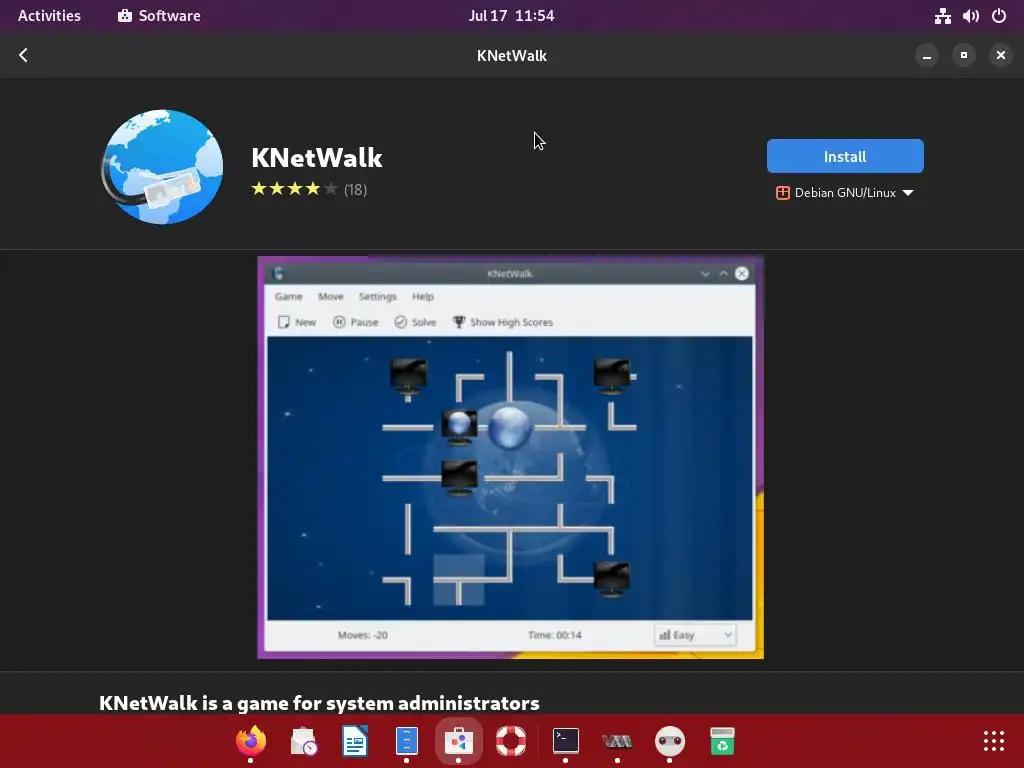Image resolution: width=1024 pixels, height=768 pixels.
Task: Launch LibreOffice Writer from the dock
Action: tap(355, 741)
